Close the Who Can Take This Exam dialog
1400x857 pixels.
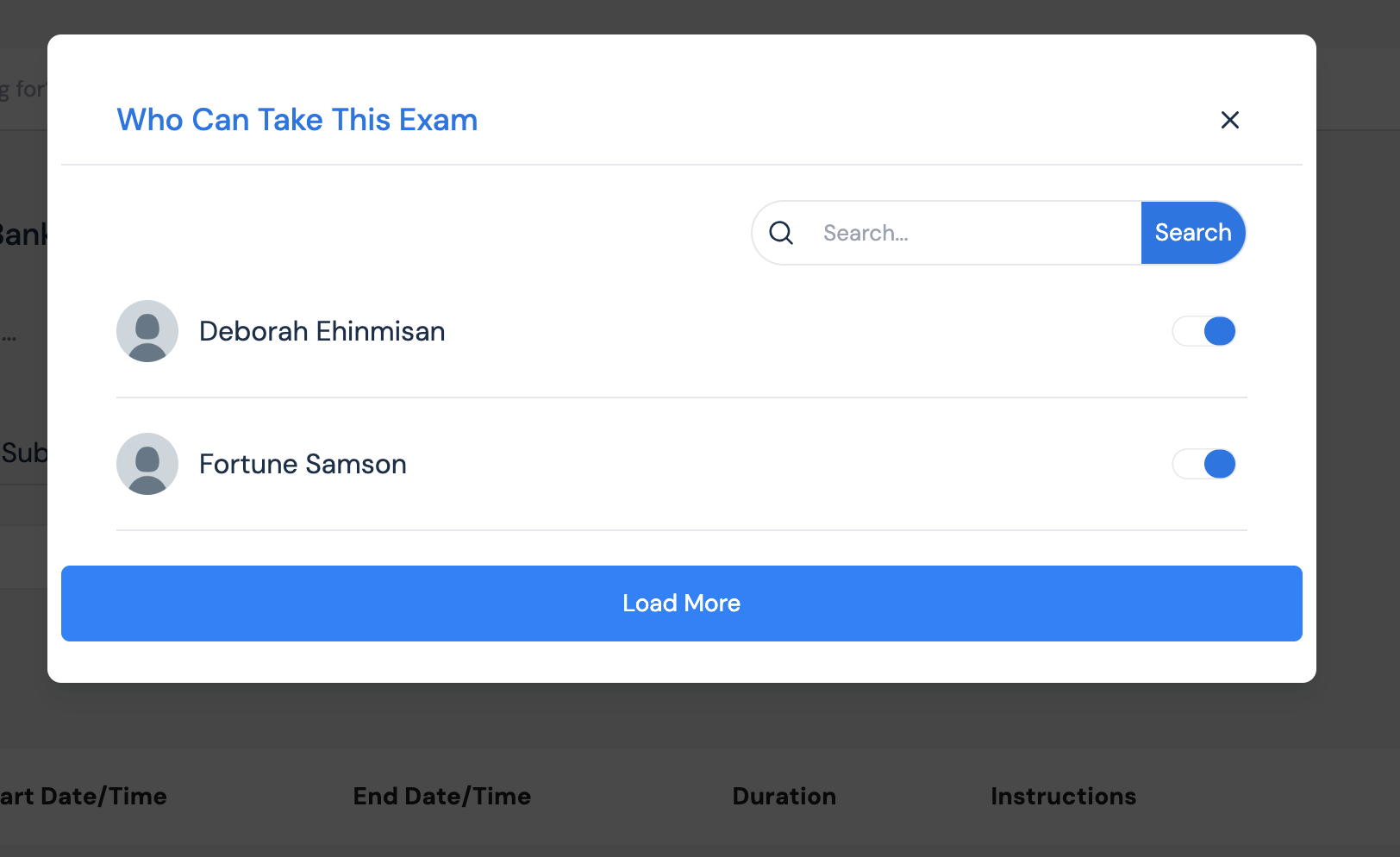coord(1229,120)
